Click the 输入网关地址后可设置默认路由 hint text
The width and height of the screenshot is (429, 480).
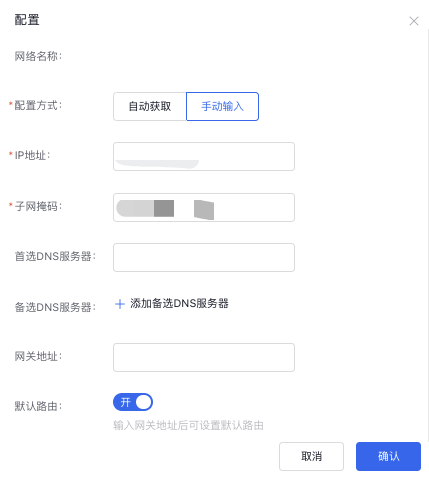[188, 425]
